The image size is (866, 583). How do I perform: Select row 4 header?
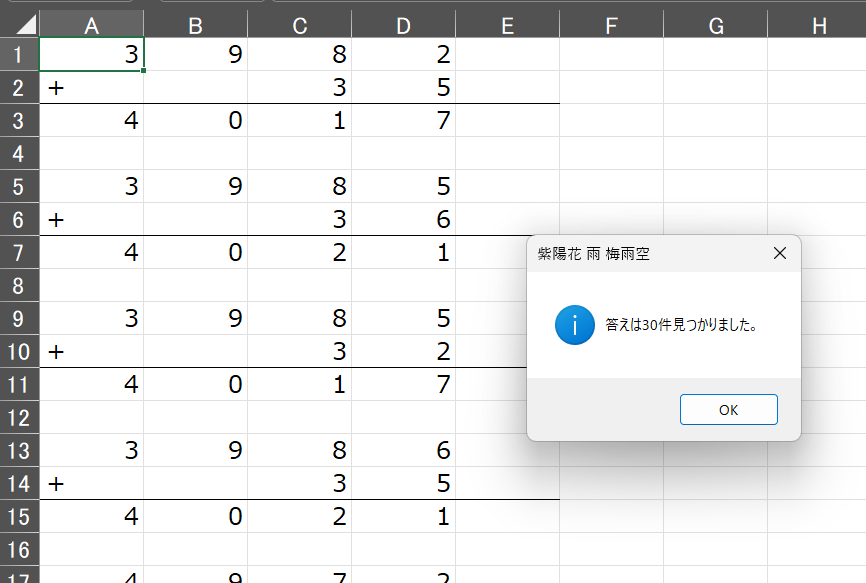(19, 153)
